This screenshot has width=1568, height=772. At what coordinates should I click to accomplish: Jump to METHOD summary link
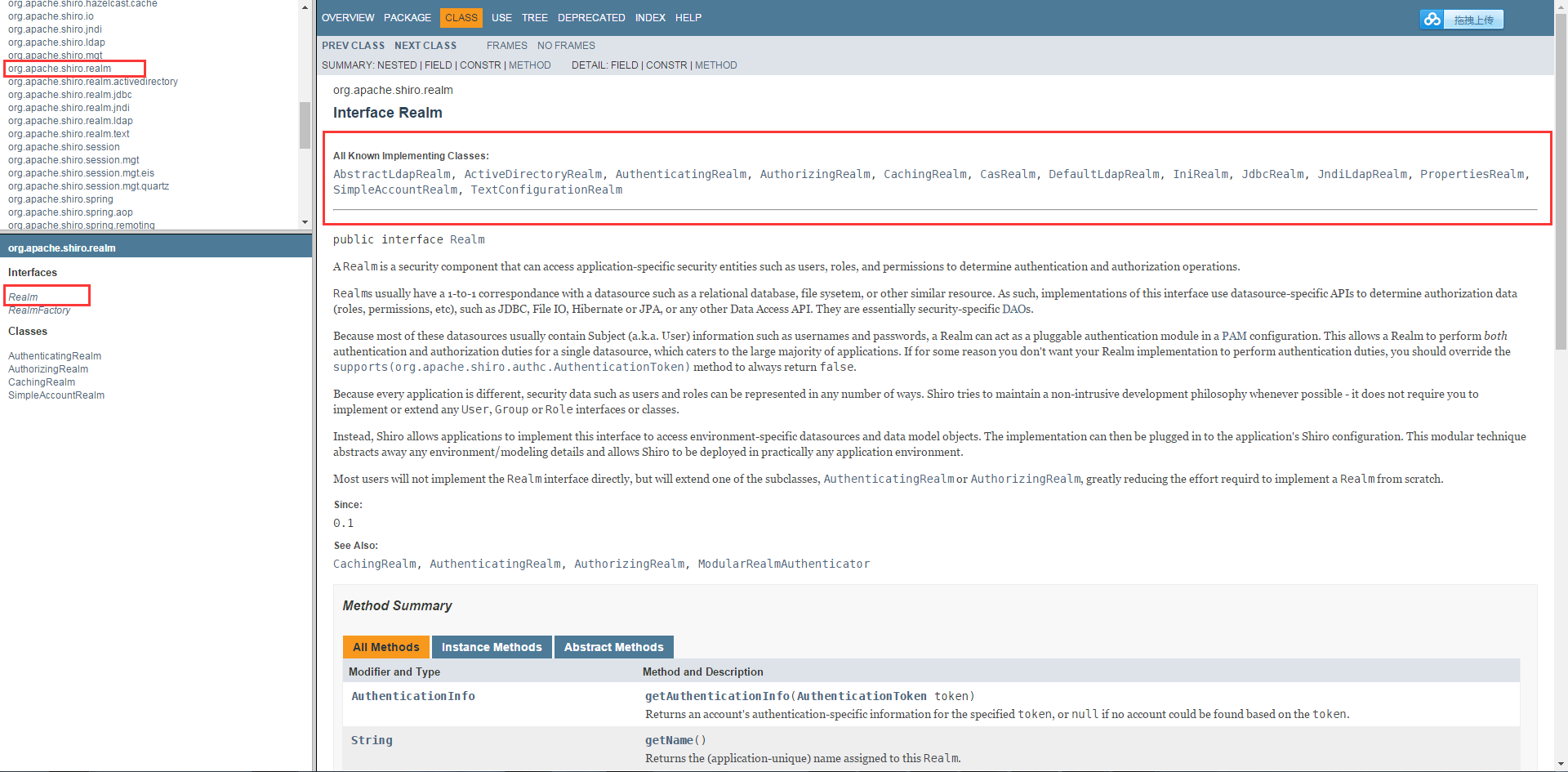click(530, 65)
